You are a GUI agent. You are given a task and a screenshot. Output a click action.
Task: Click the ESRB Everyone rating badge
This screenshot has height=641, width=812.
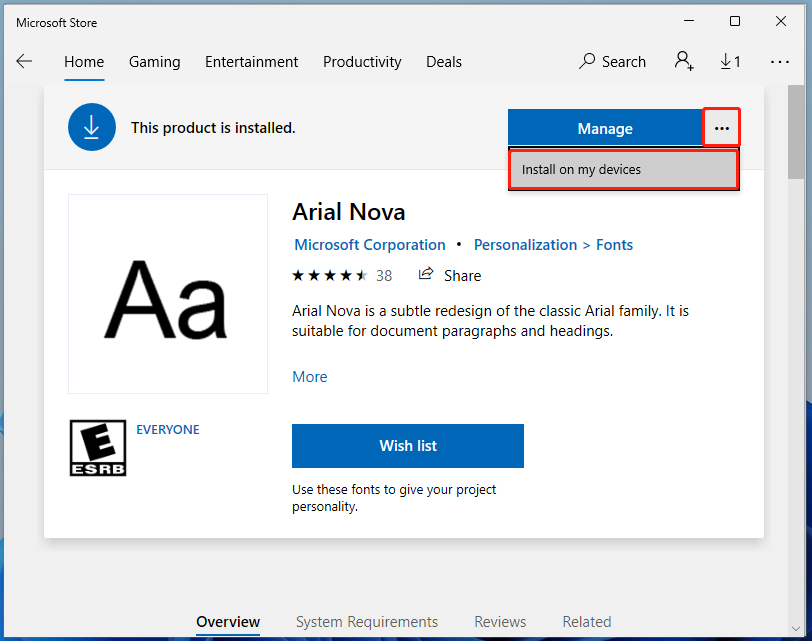pos(98,448)
